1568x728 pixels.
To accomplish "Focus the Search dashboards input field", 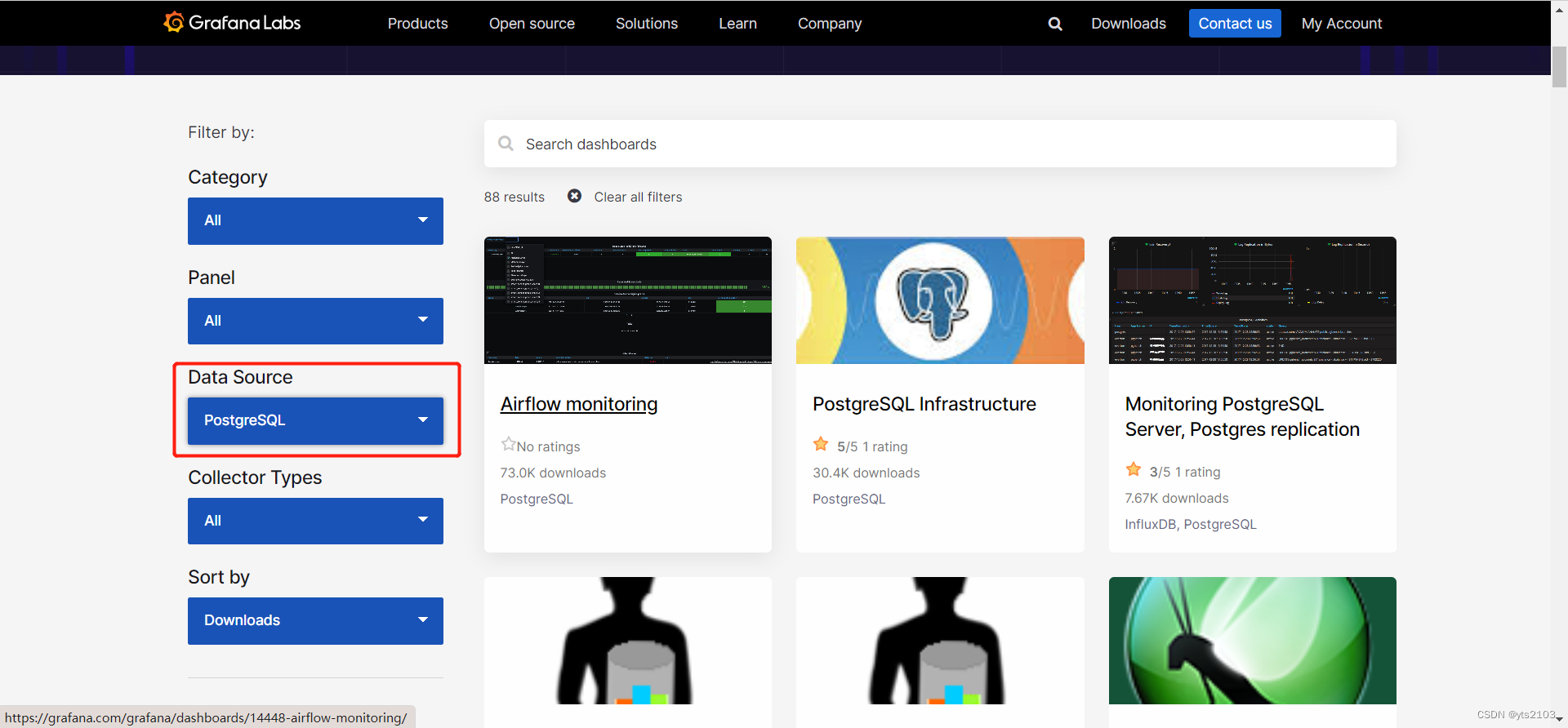I will pyautogui.click(x=940, y=144).
